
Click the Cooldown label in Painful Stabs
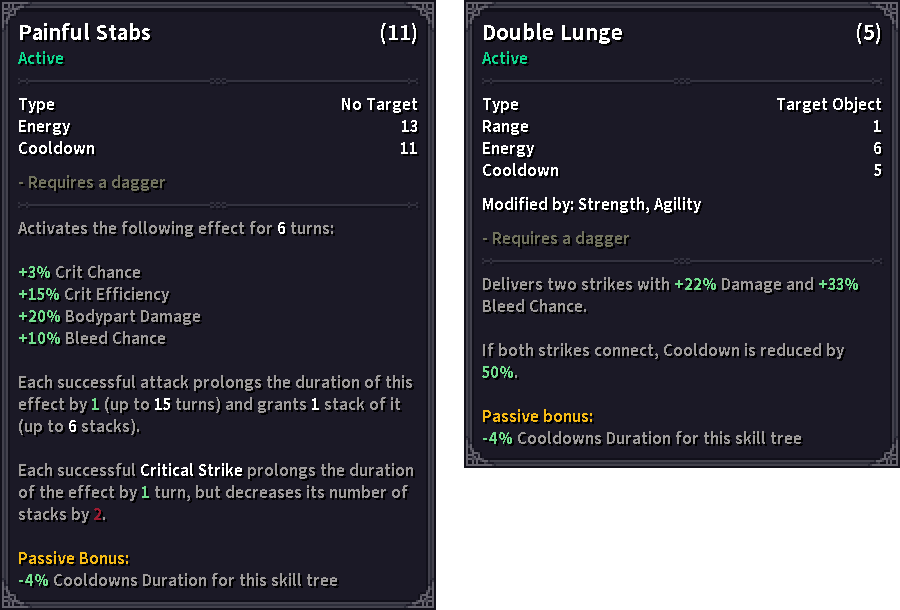pyautogui.click(x=57, y=148)
